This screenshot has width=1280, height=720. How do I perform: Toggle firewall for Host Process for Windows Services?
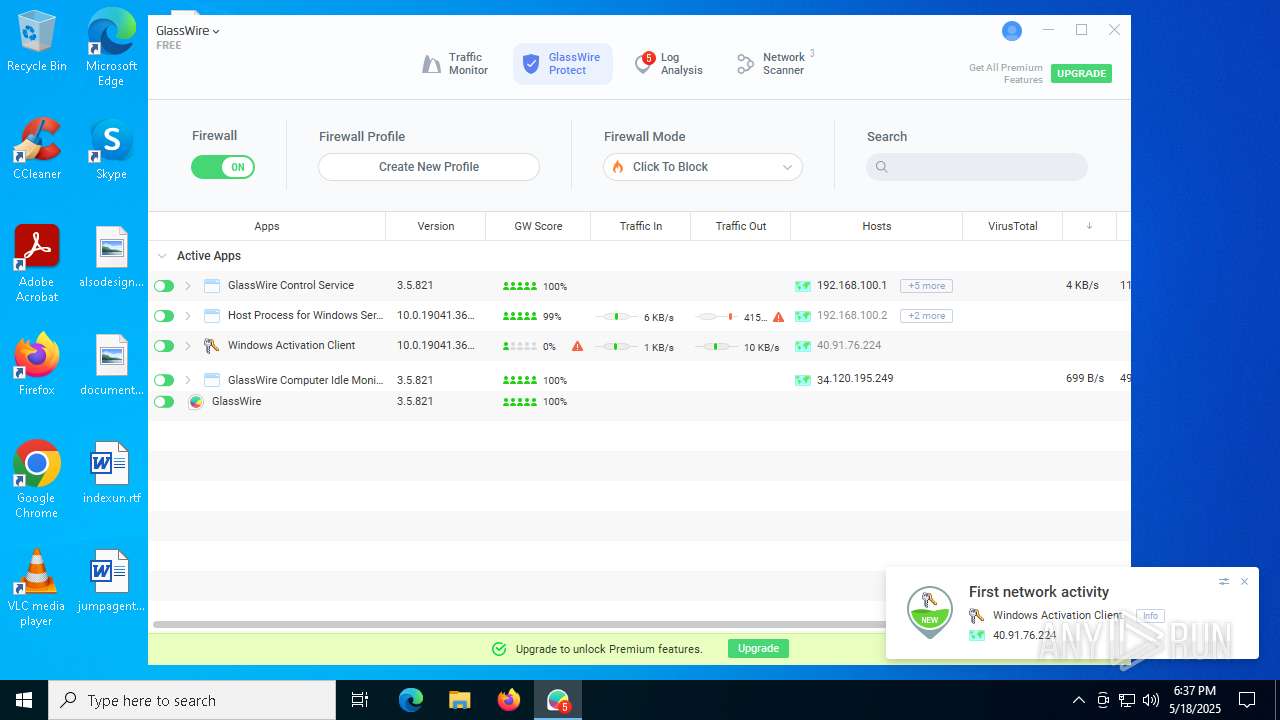pyautogui.click(x=164, y=316)
